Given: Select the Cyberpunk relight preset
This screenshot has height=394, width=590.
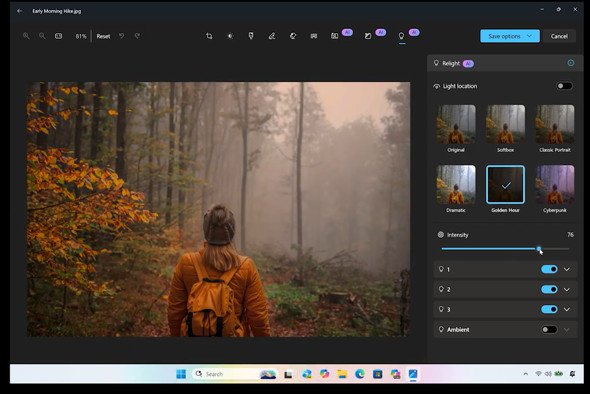Looking at the screenshot, I should pos(555,185).
